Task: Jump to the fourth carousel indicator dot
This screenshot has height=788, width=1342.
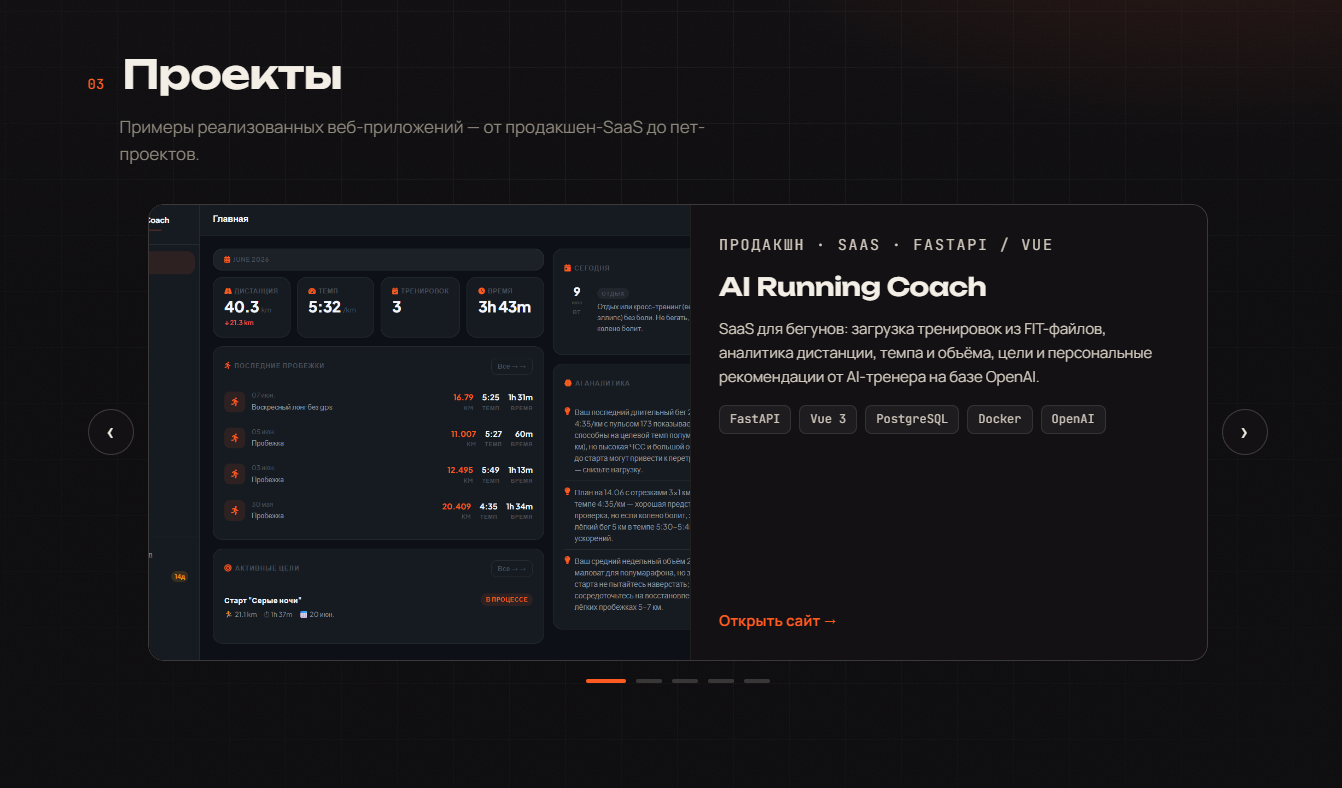Action: [721, 681]
